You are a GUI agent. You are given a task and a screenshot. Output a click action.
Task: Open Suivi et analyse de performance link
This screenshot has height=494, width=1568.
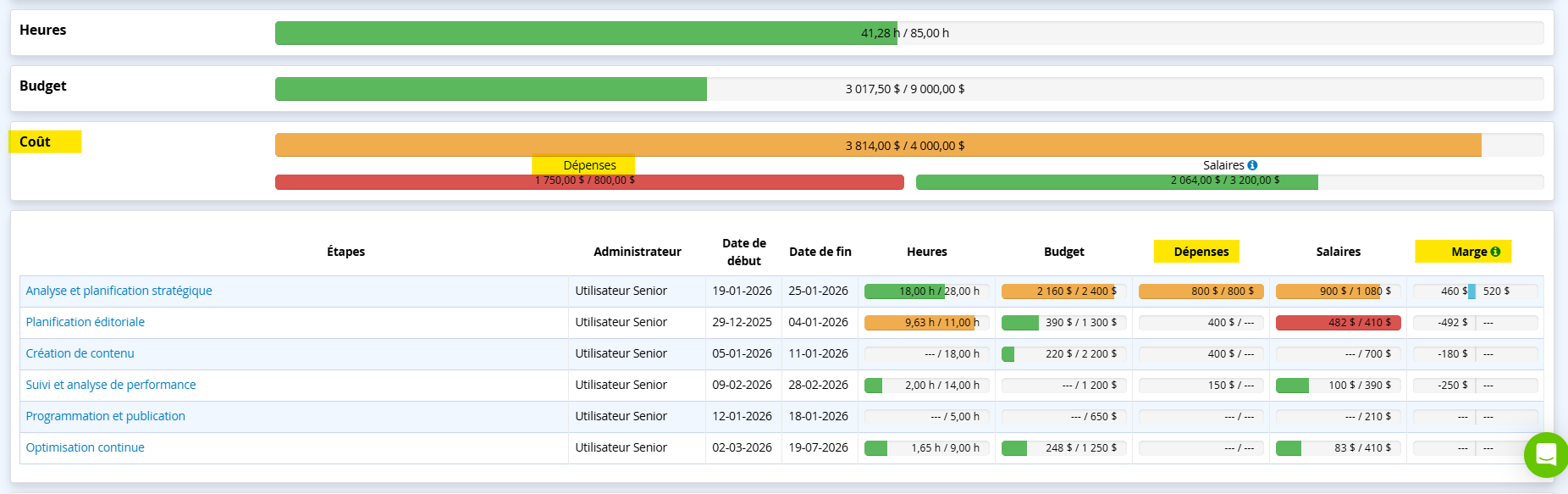click(x=110, y=385)
